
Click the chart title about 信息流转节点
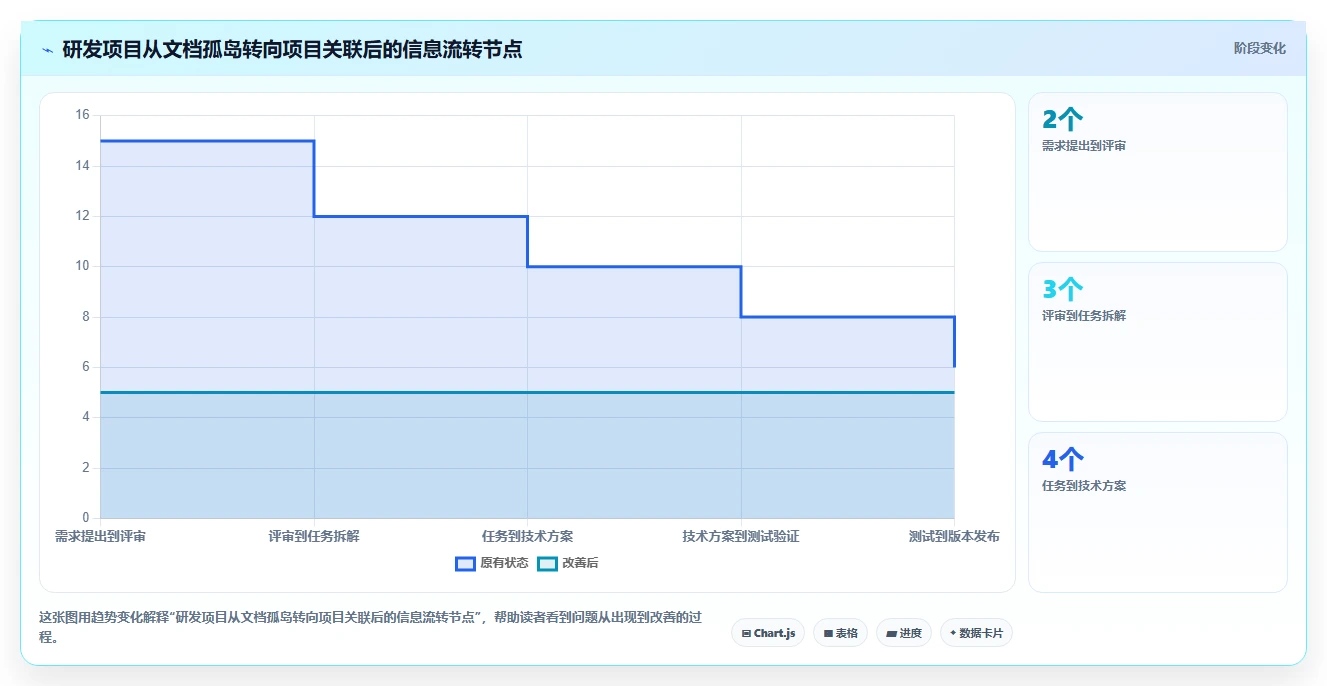click(292, 49)
